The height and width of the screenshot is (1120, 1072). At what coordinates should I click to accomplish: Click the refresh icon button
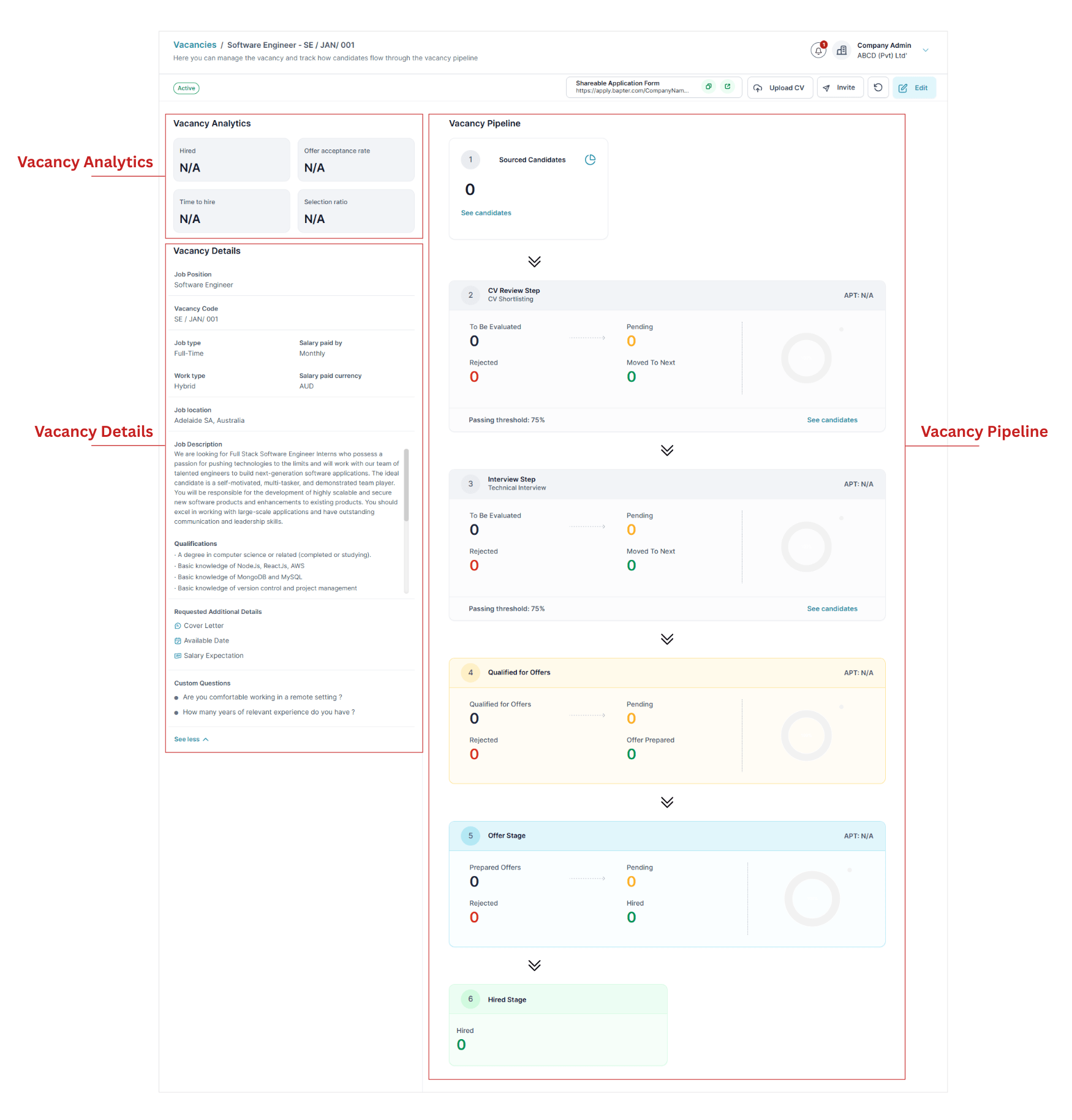[x=878, y=88]
